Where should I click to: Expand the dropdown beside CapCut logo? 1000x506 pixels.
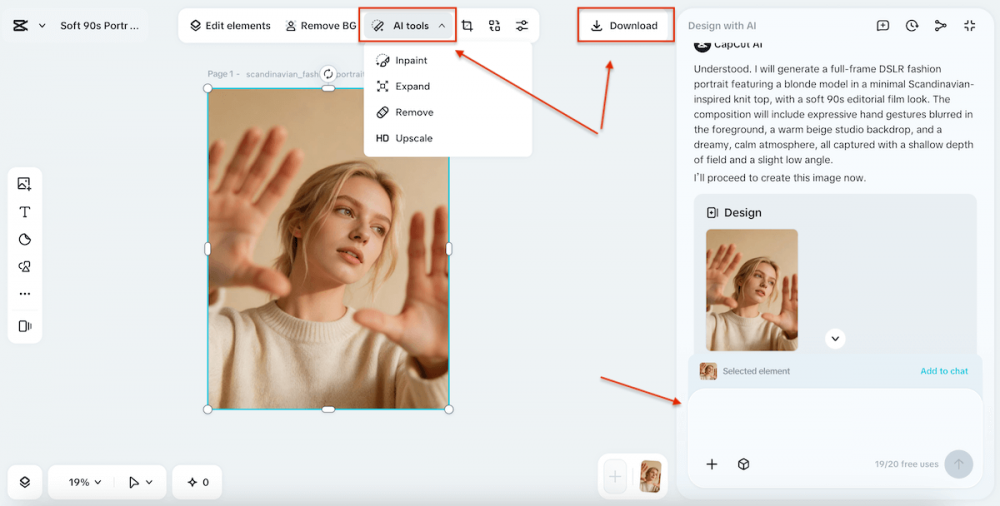42,26
